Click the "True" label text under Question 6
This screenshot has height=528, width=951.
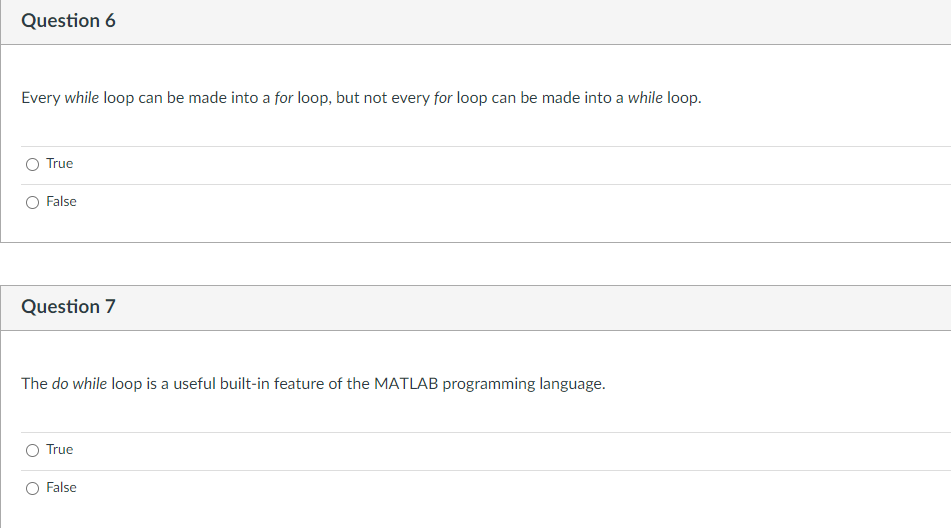click(x=59, y=164)
